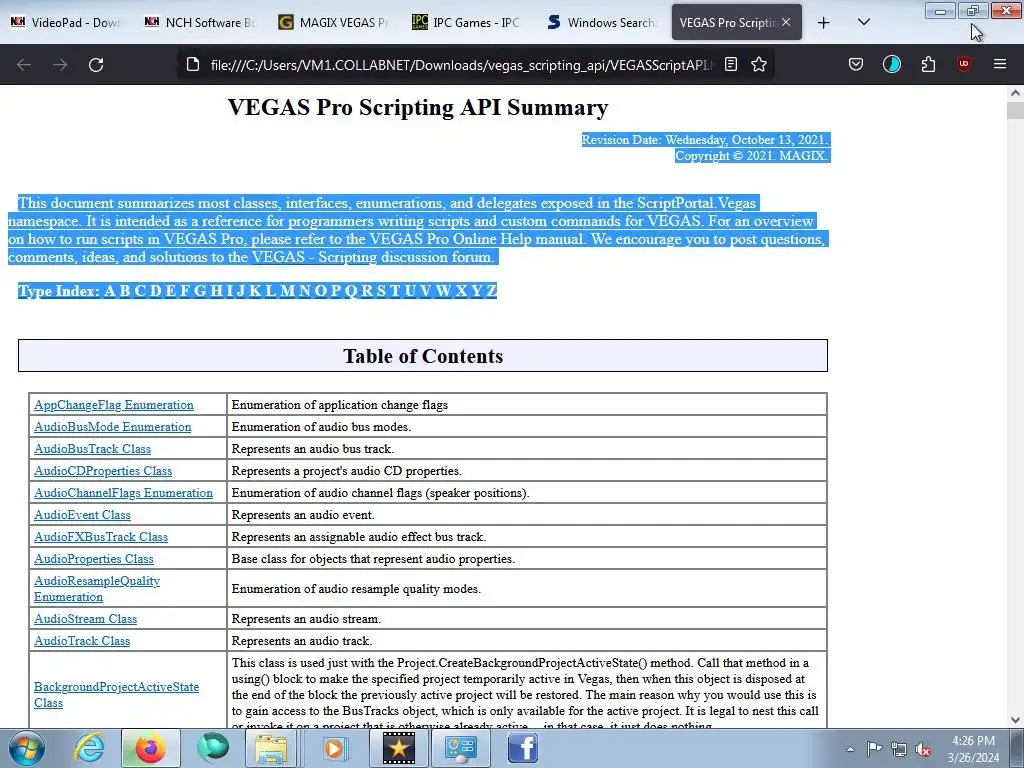This screenshot has height=768, width=1024.
Task: Open the AudioResampleQuality Enumeration link
Action: (97, 589)
